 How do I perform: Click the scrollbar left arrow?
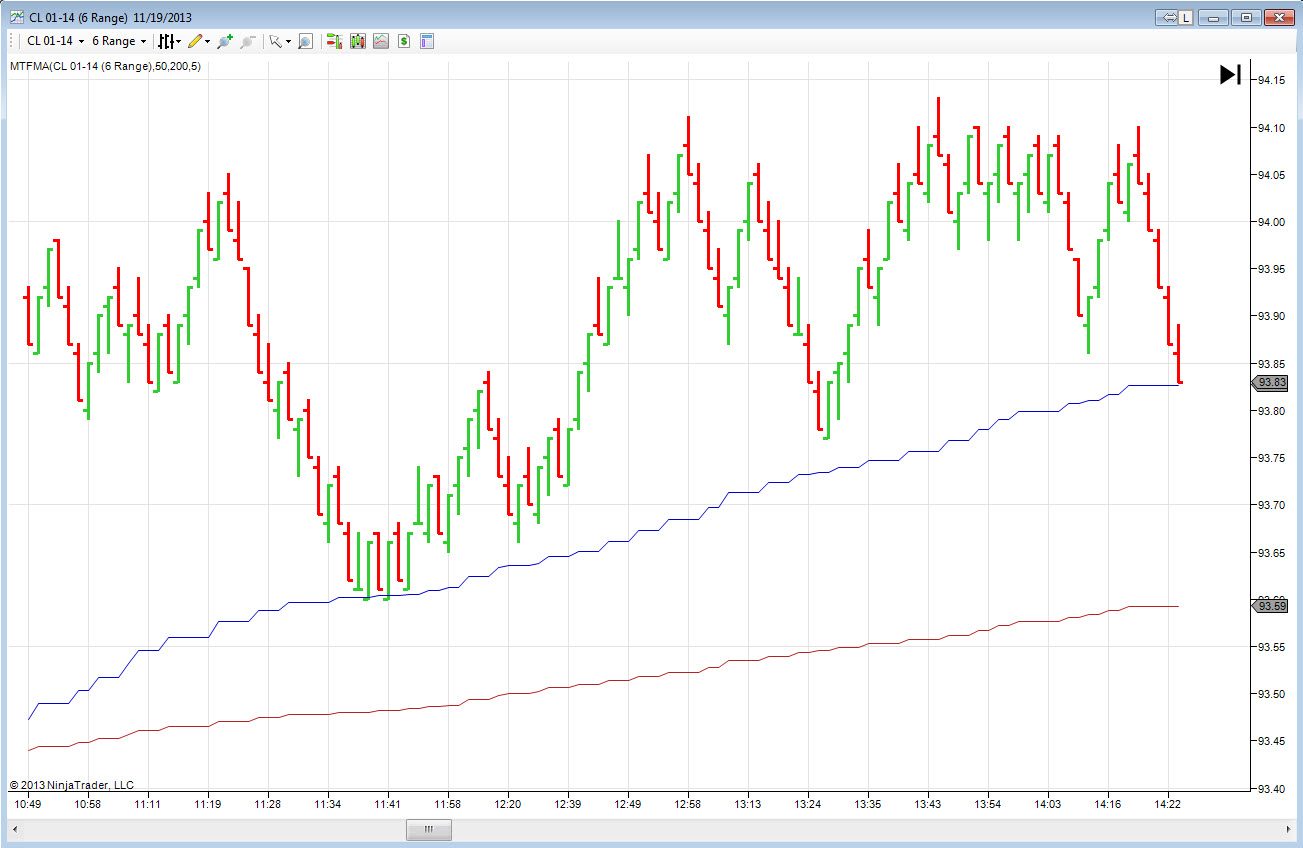pyautogui.click(x=15, y=829)
